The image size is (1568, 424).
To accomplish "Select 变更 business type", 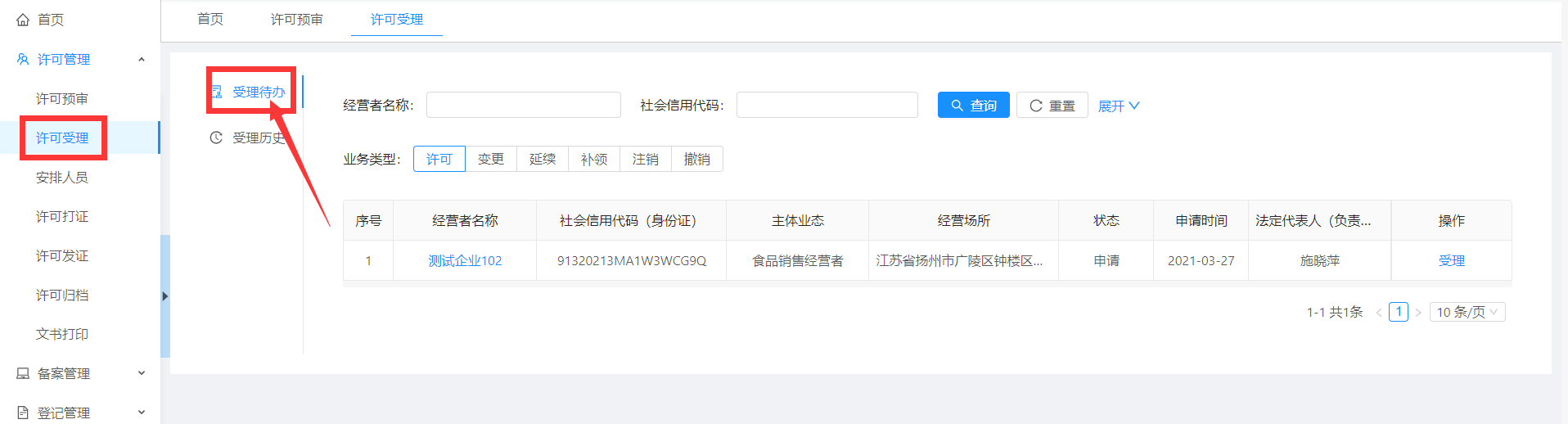I will (491, 159).
